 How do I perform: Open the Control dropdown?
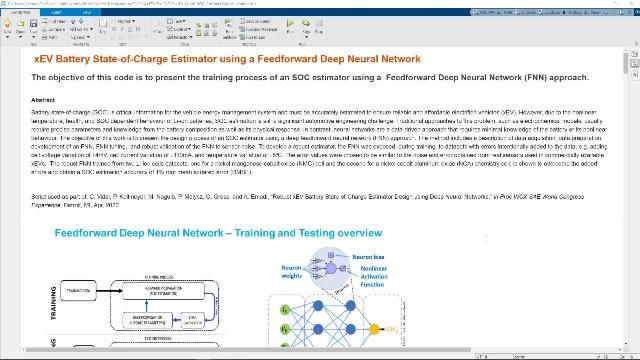pos(179,29)
